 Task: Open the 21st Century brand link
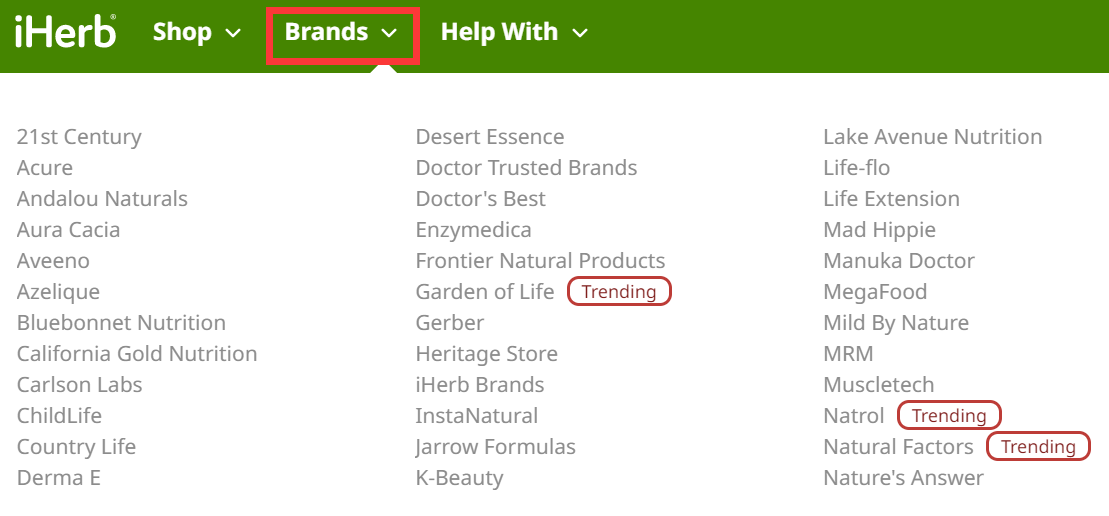pos(79,137)
